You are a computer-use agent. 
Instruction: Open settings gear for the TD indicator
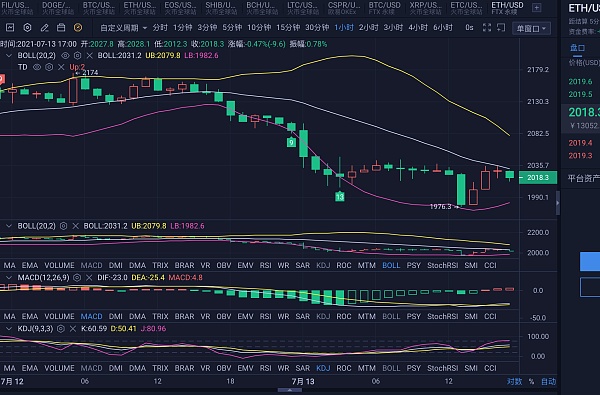[x=49, y=67]
